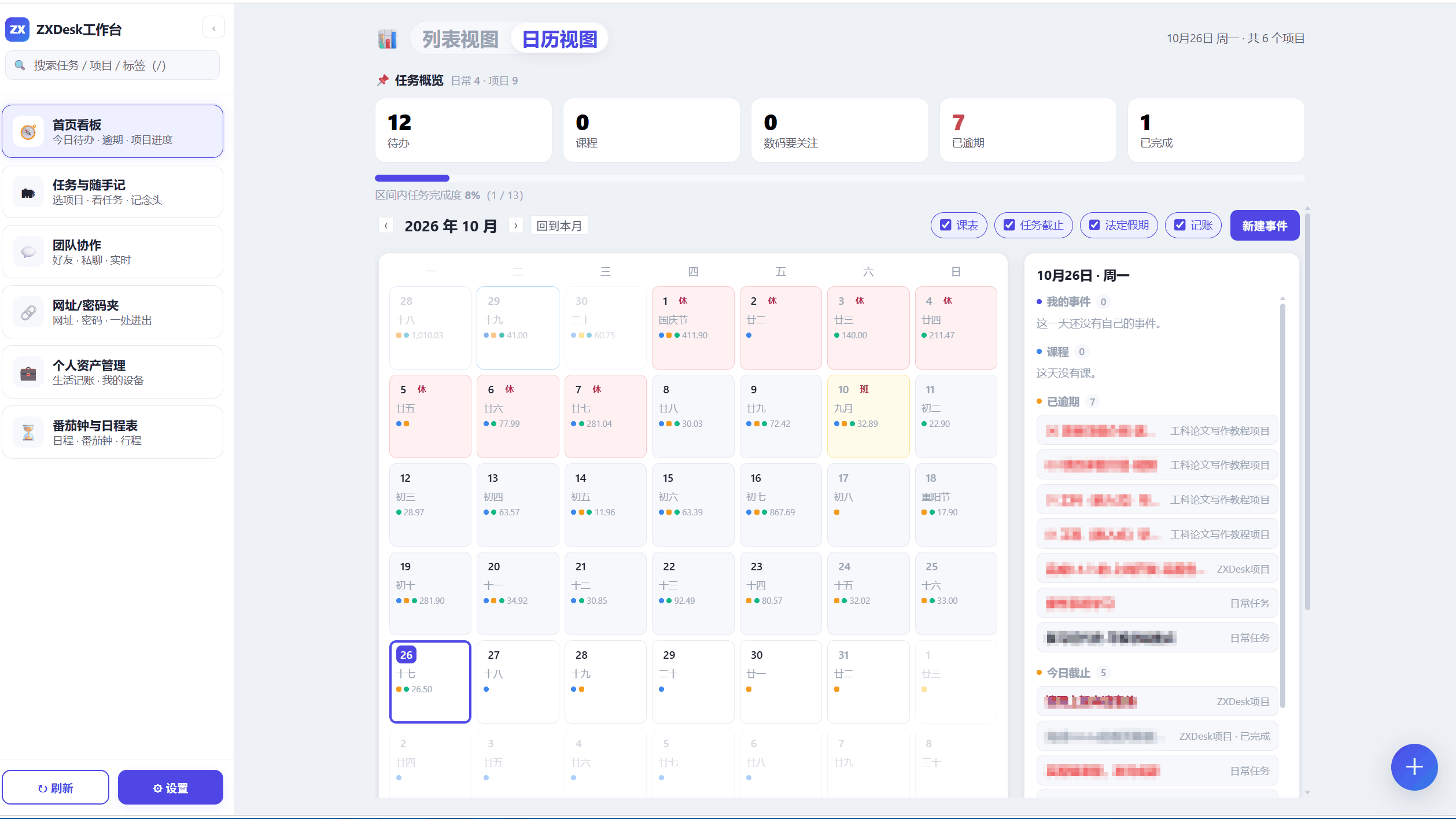
Task: Select October 16 cell showing 867.69
Action: [x=780, y=505]
